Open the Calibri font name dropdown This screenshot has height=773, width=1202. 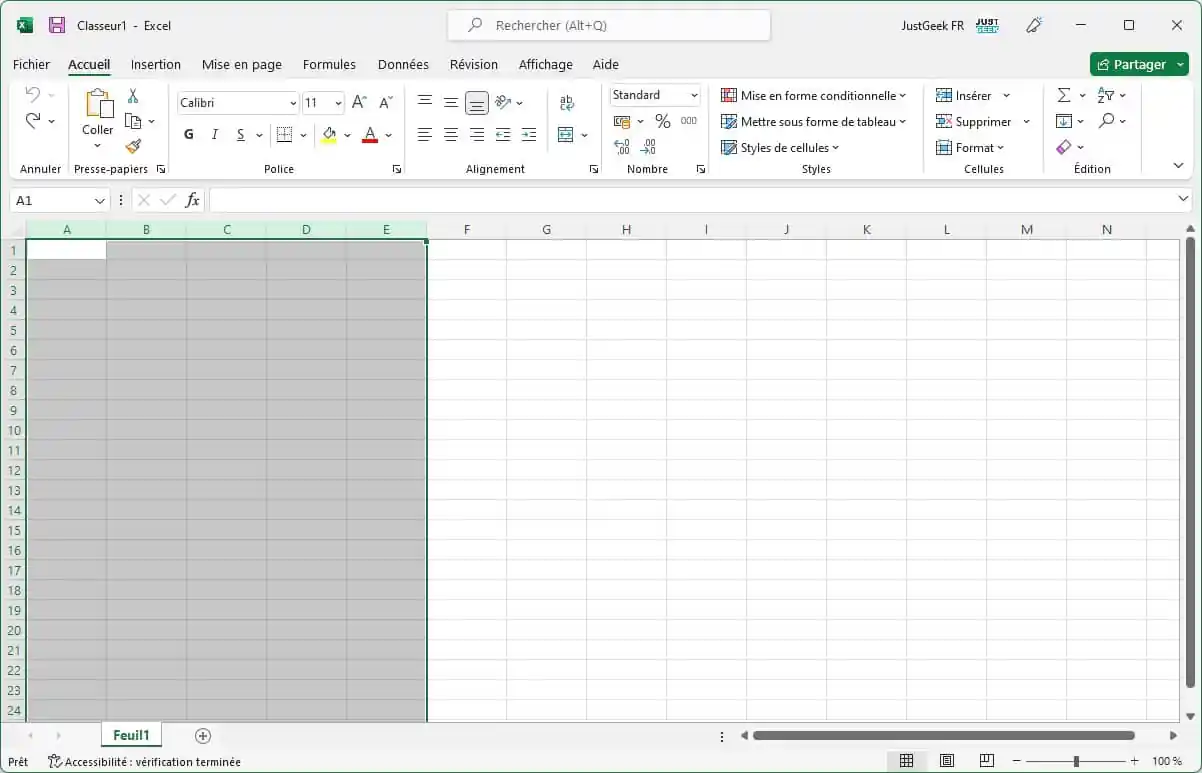point(293,103)
